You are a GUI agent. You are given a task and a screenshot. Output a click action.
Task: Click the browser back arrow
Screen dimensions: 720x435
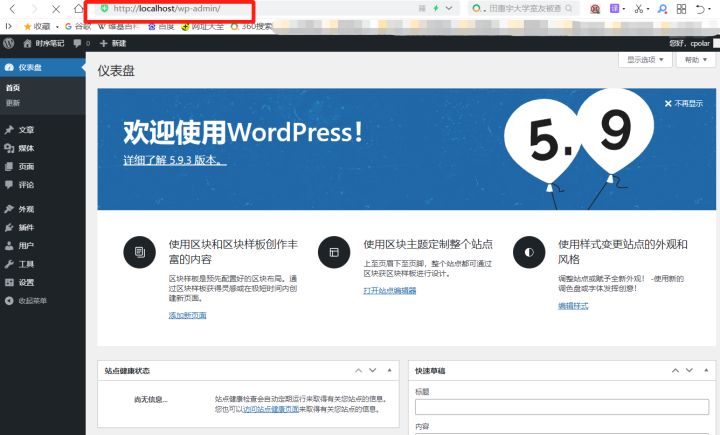click(x=12, y=9)
